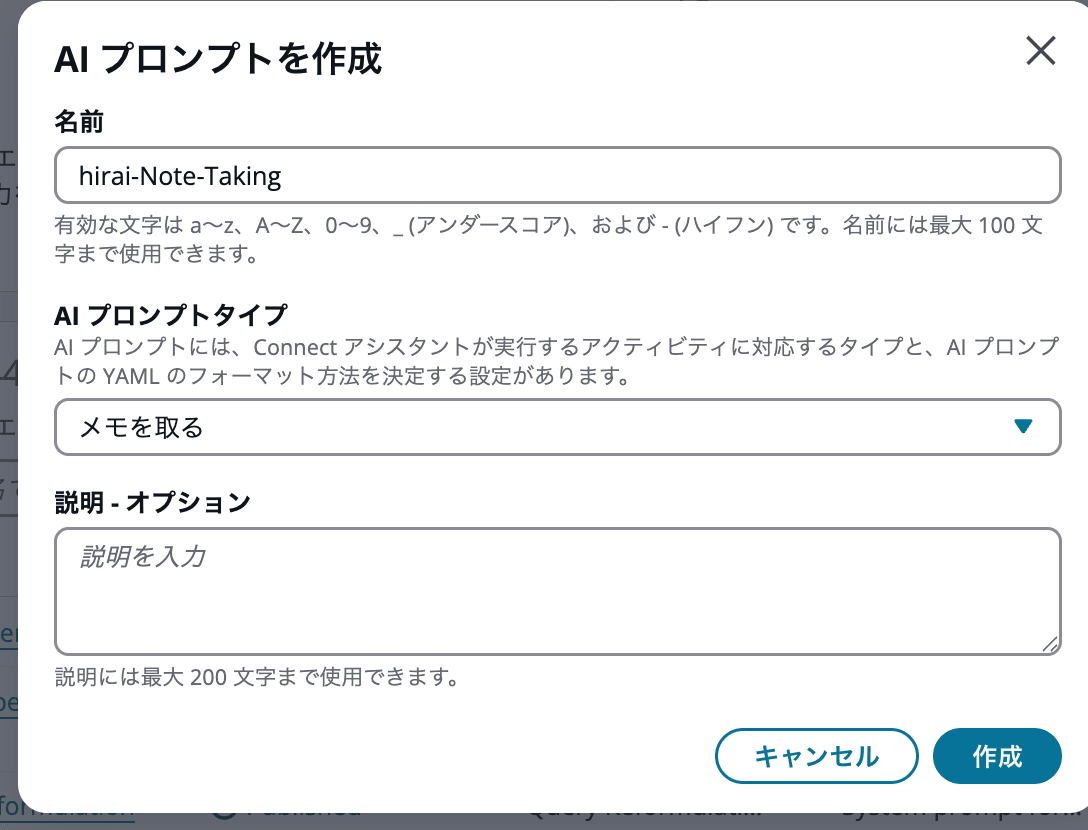Screen dimensions: 1088x830
Task: Place cursor in the 説明 description box
Action: 558,590
